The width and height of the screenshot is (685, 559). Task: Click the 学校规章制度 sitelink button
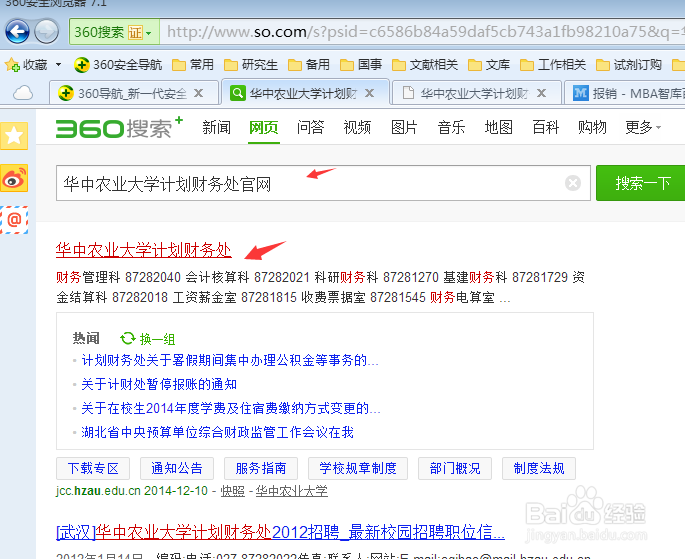tap(358, 469)
